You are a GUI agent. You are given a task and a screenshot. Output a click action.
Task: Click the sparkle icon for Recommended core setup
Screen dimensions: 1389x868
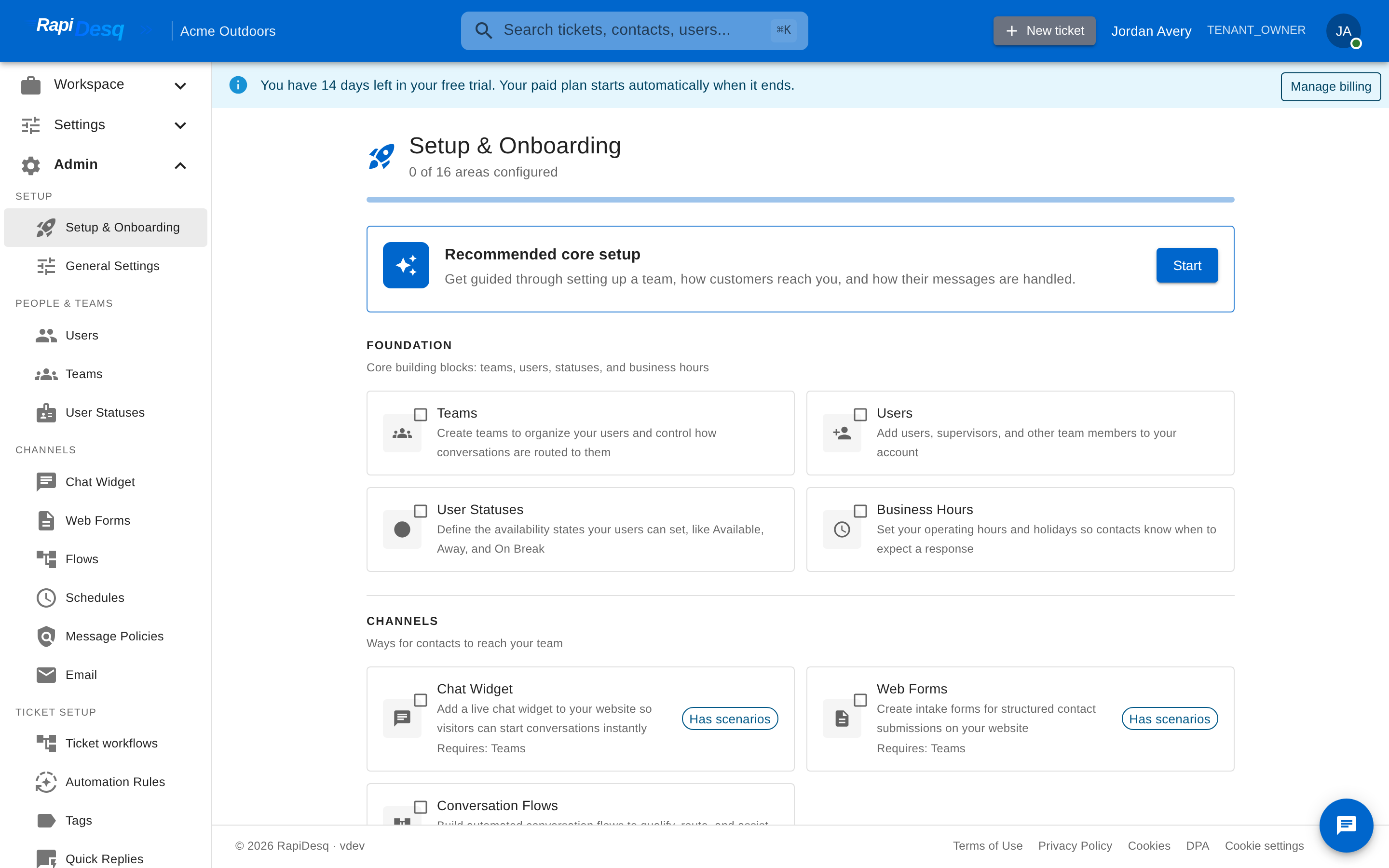tap(406, 265)
